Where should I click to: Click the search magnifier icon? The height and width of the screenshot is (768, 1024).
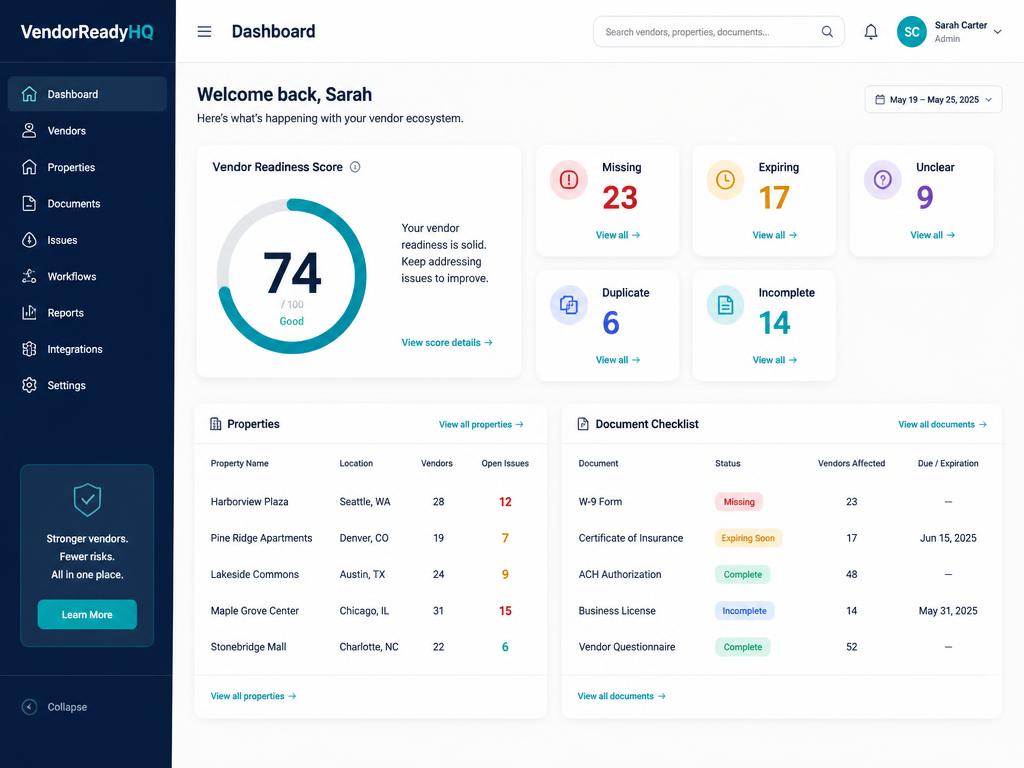pos(827,31)
